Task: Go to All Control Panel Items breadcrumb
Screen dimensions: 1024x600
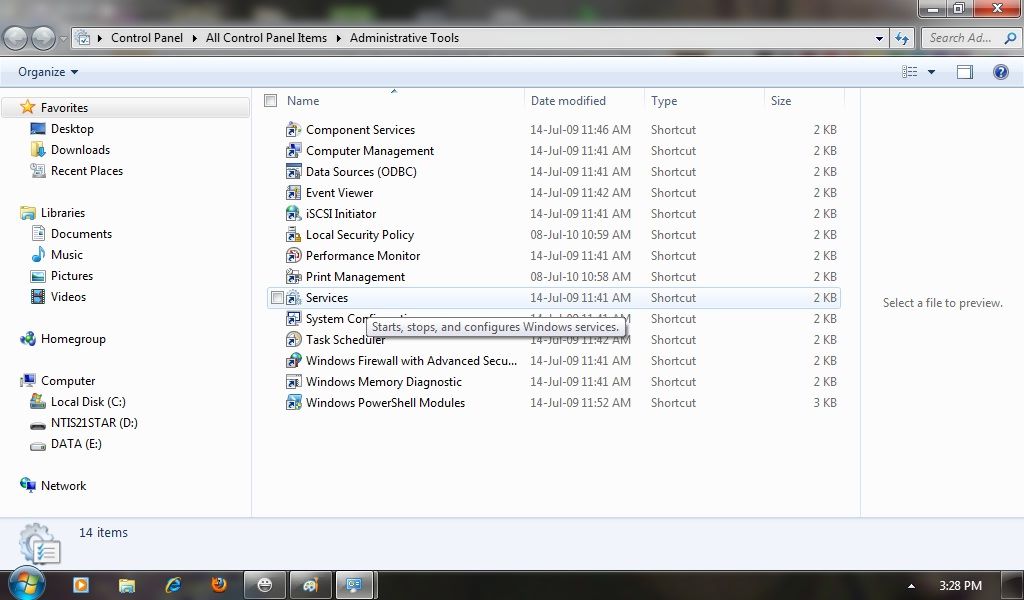Action: click(266, 38)
